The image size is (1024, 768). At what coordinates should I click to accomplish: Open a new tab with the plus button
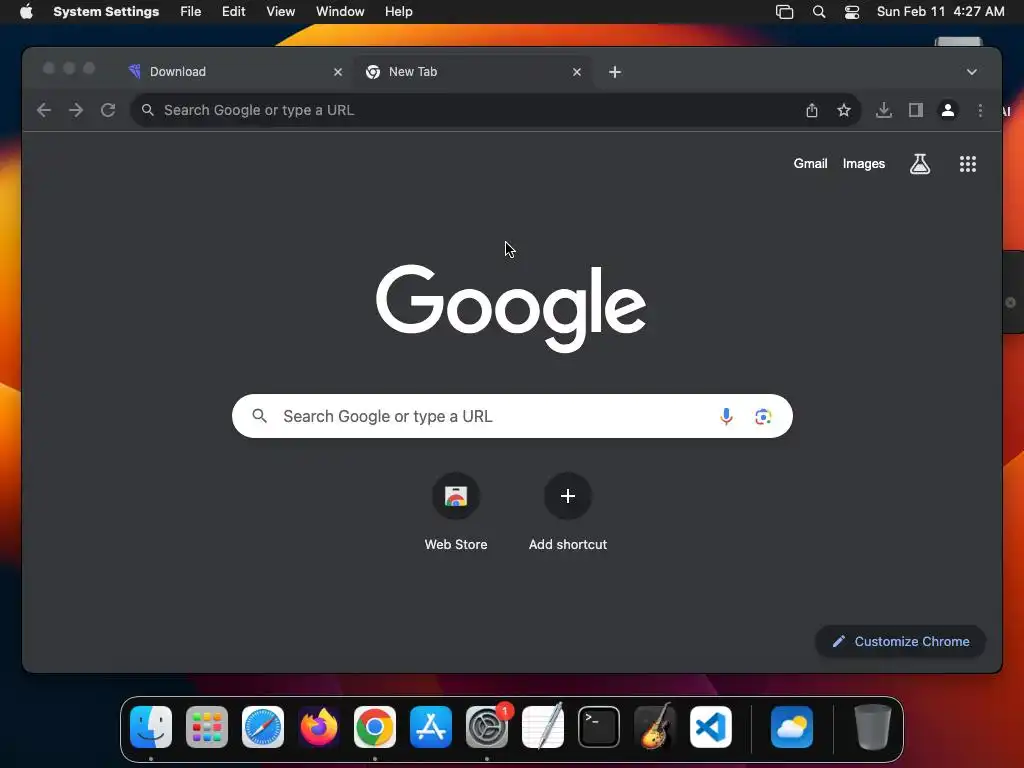coord(615,72)
